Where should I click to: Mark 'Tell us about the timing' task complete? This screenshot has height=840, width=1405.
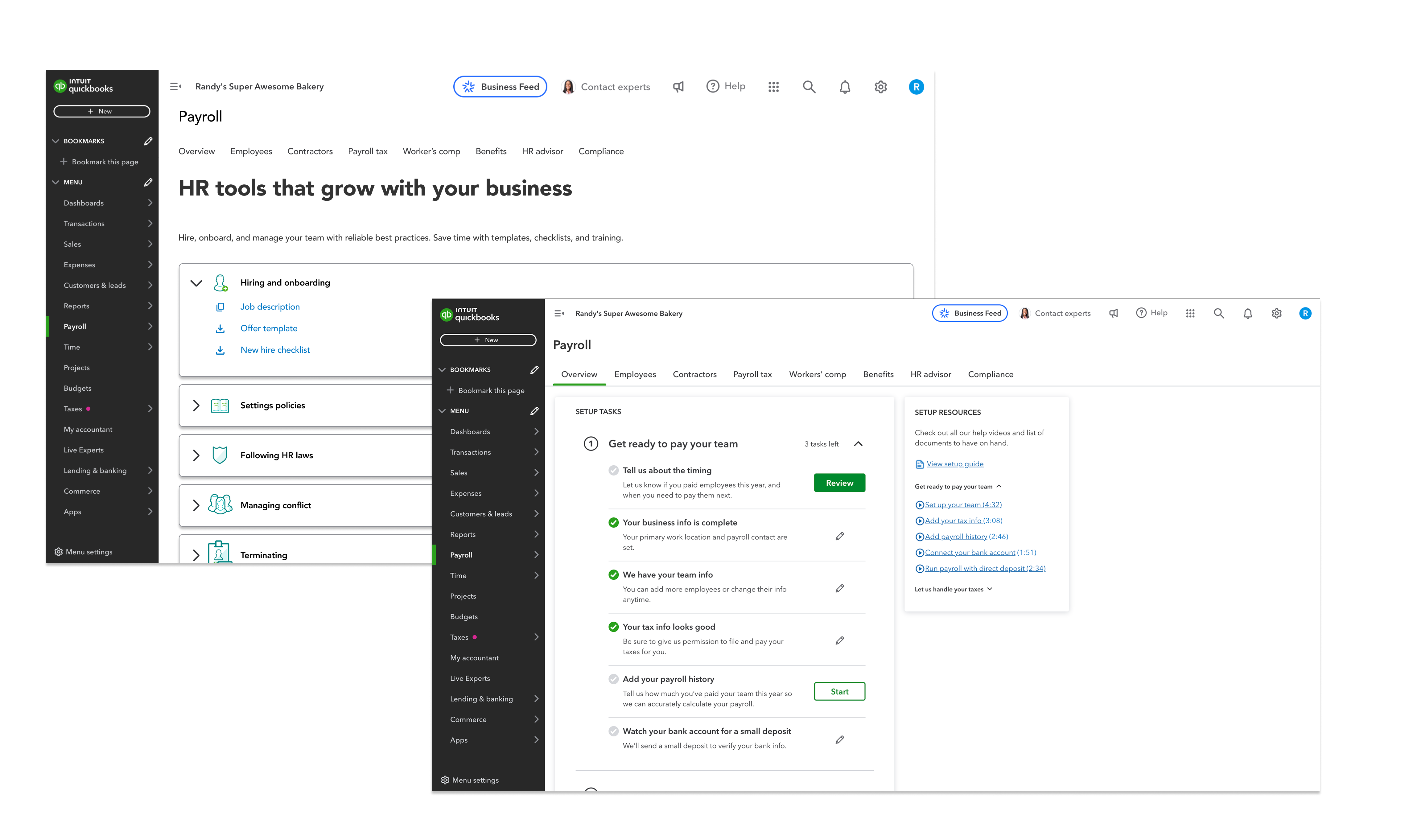pyautogui.click(x=614, y=470)
